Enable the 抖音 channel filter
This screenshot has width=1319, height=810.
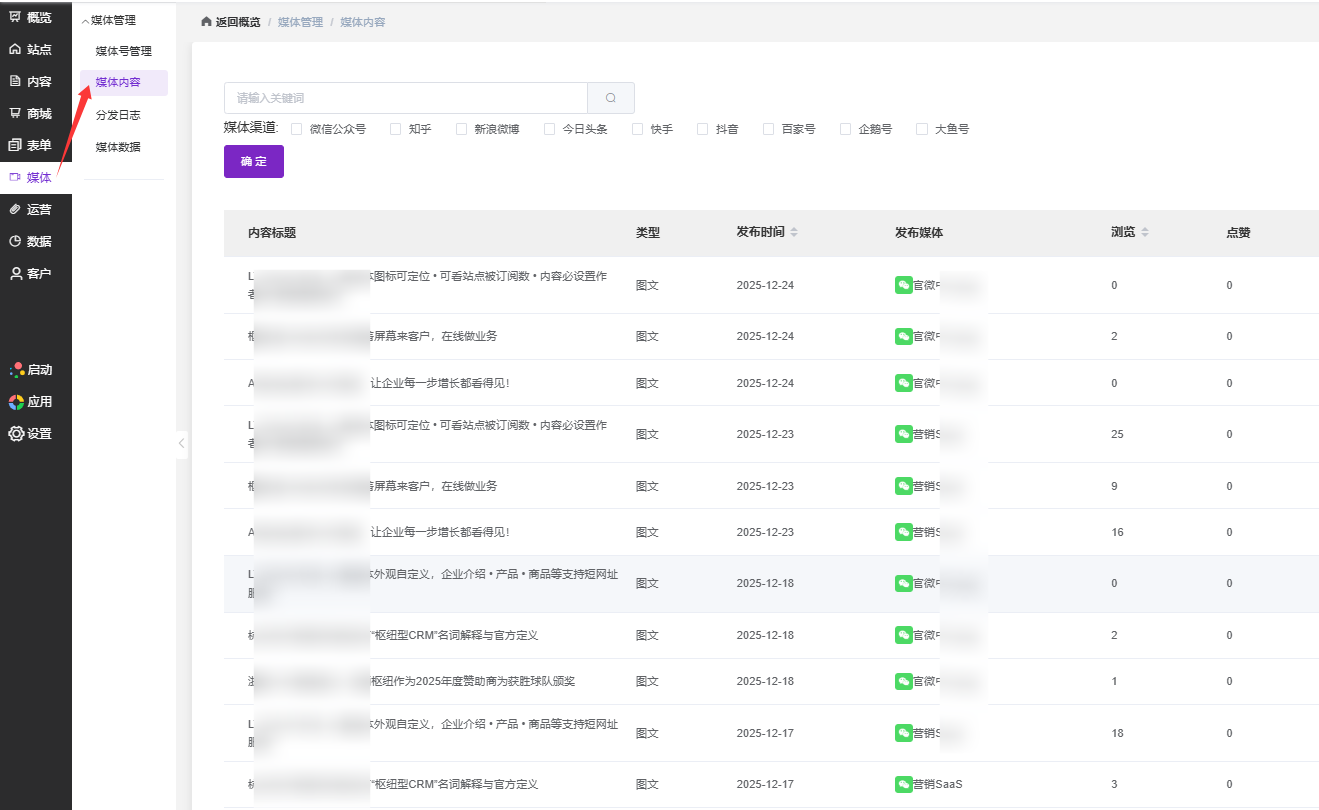coord(703,129)
